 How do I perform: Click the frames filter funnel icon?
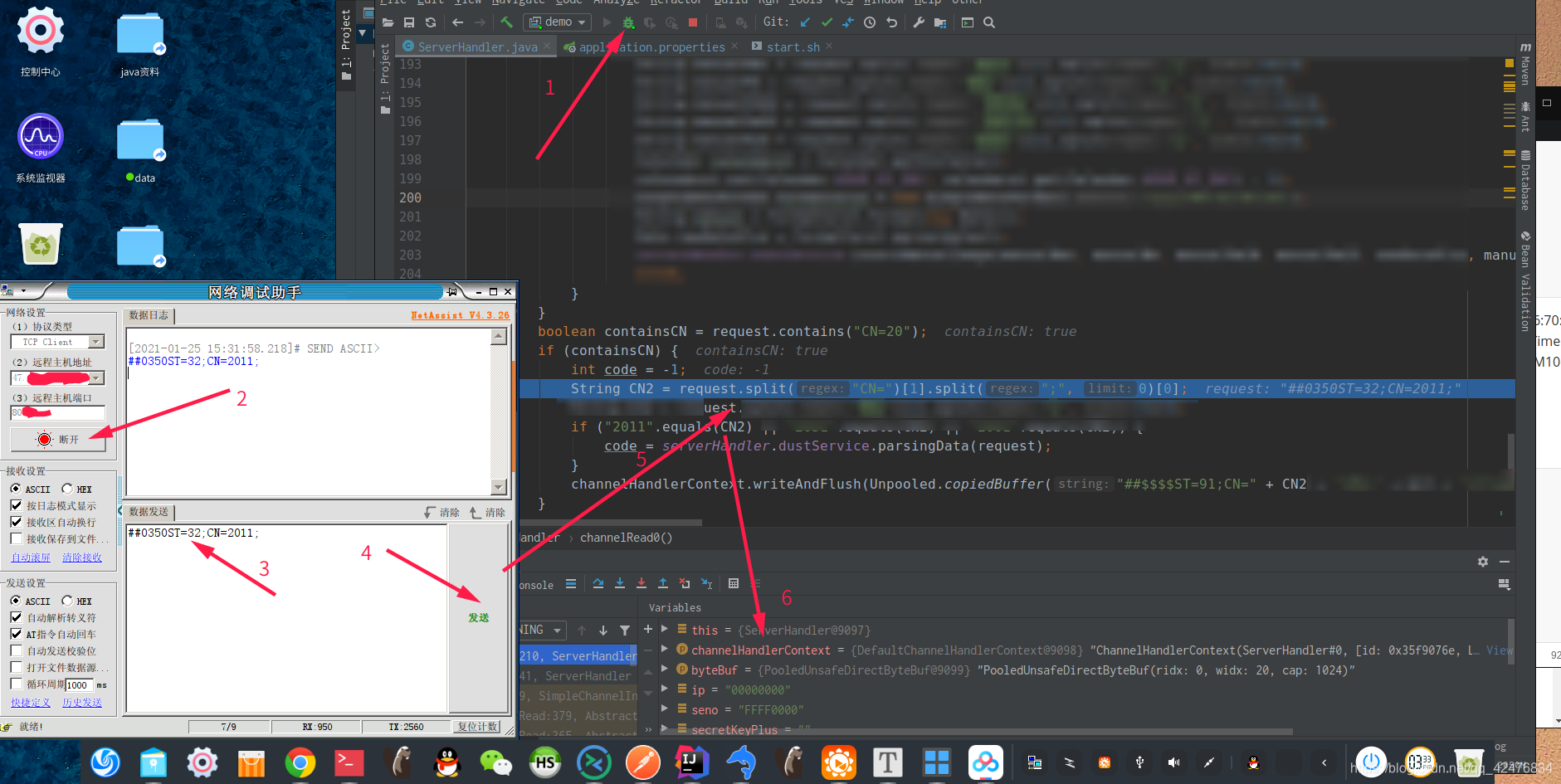(625, 631)
